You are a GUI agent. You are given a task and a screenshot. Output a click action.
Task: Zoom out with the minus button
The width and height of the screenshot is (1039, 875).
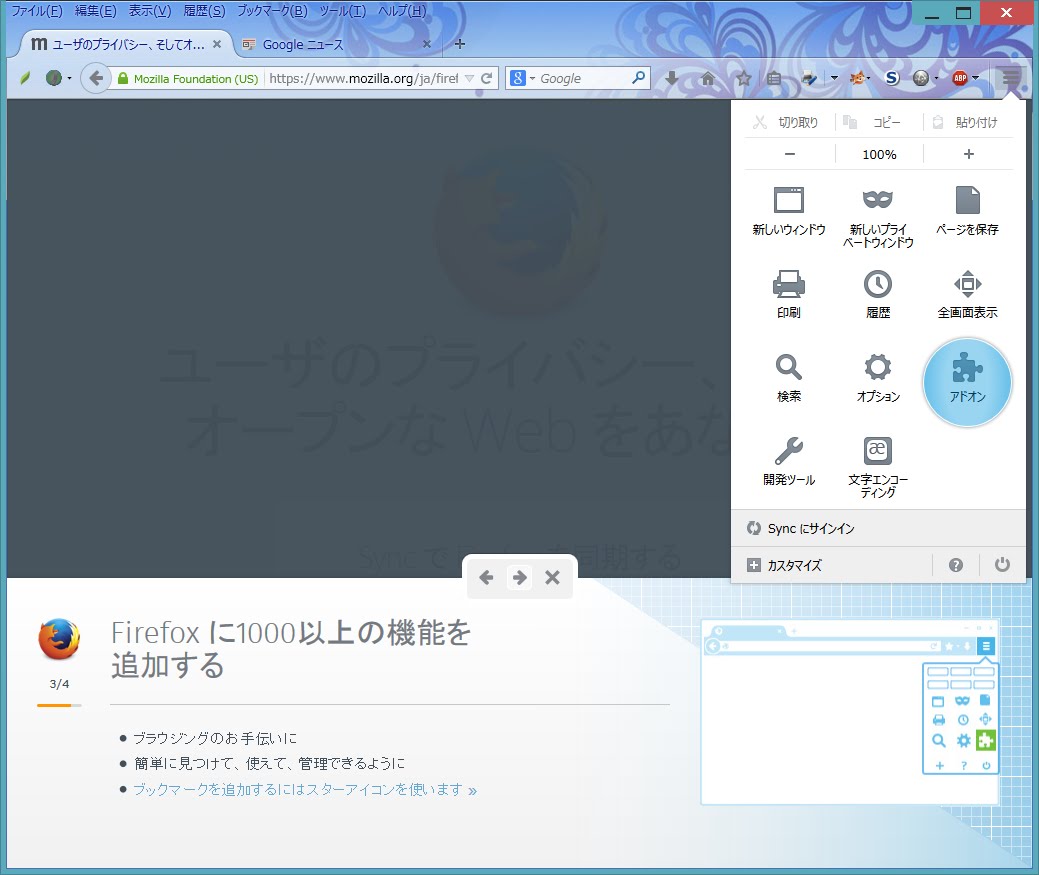tap(789, 154)
